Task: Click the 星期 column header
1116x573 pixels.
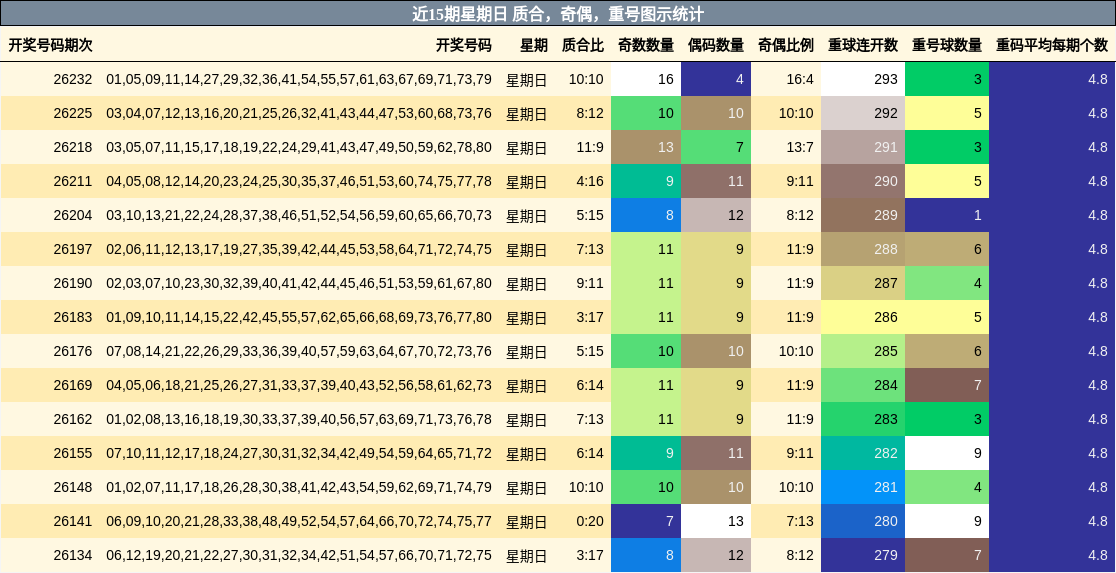Action: (534, 46)
